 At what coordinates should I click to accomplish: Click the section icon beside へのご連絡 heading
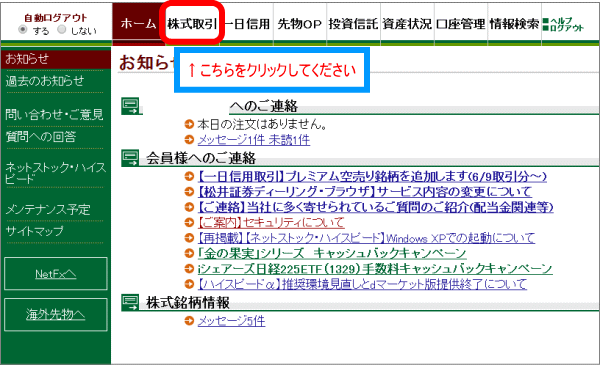coord(130,106)
